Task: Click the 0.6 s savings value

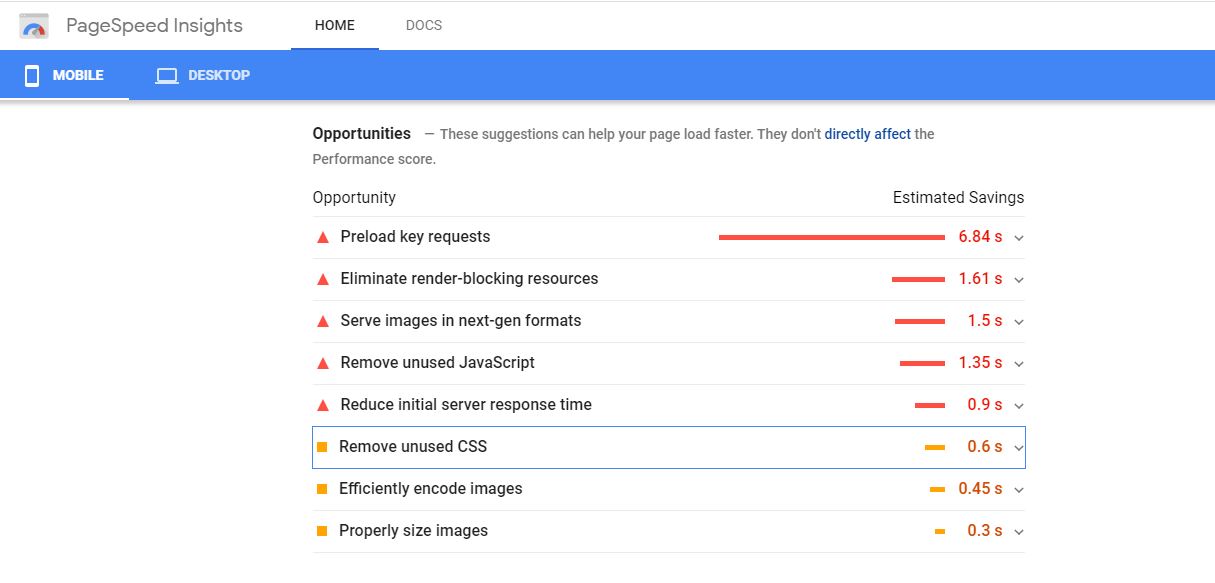Action: pos(985,447)
